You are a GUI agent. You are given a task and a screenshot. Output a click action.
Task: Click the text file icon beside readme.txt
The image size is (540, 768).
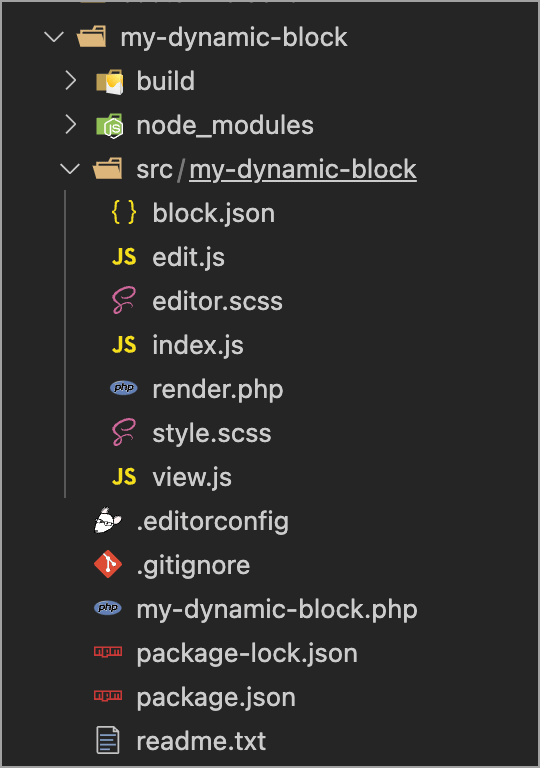coord(108,740)
